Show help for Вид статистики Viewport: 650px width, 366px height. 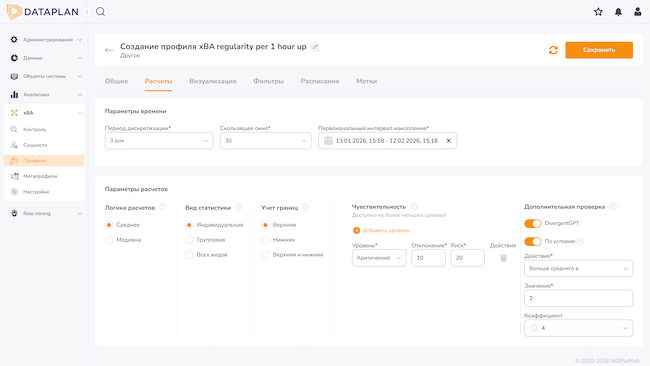[x=238, y=207]
